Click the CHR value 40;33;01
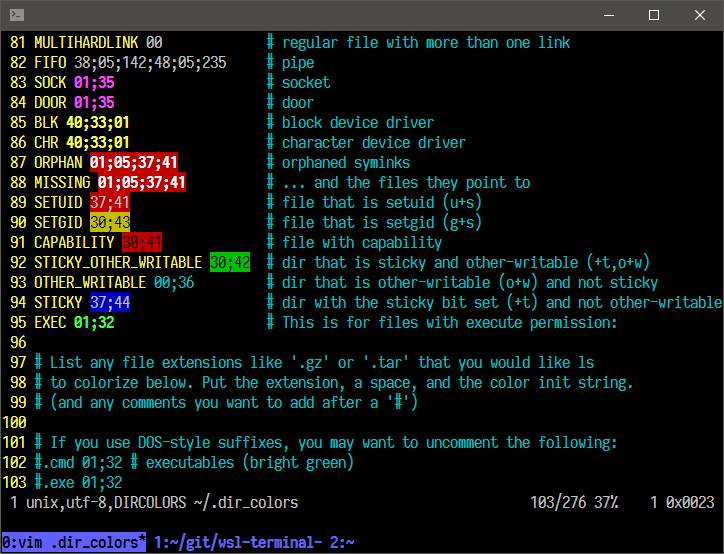This screenshot has width=724, height=554. 98,142
